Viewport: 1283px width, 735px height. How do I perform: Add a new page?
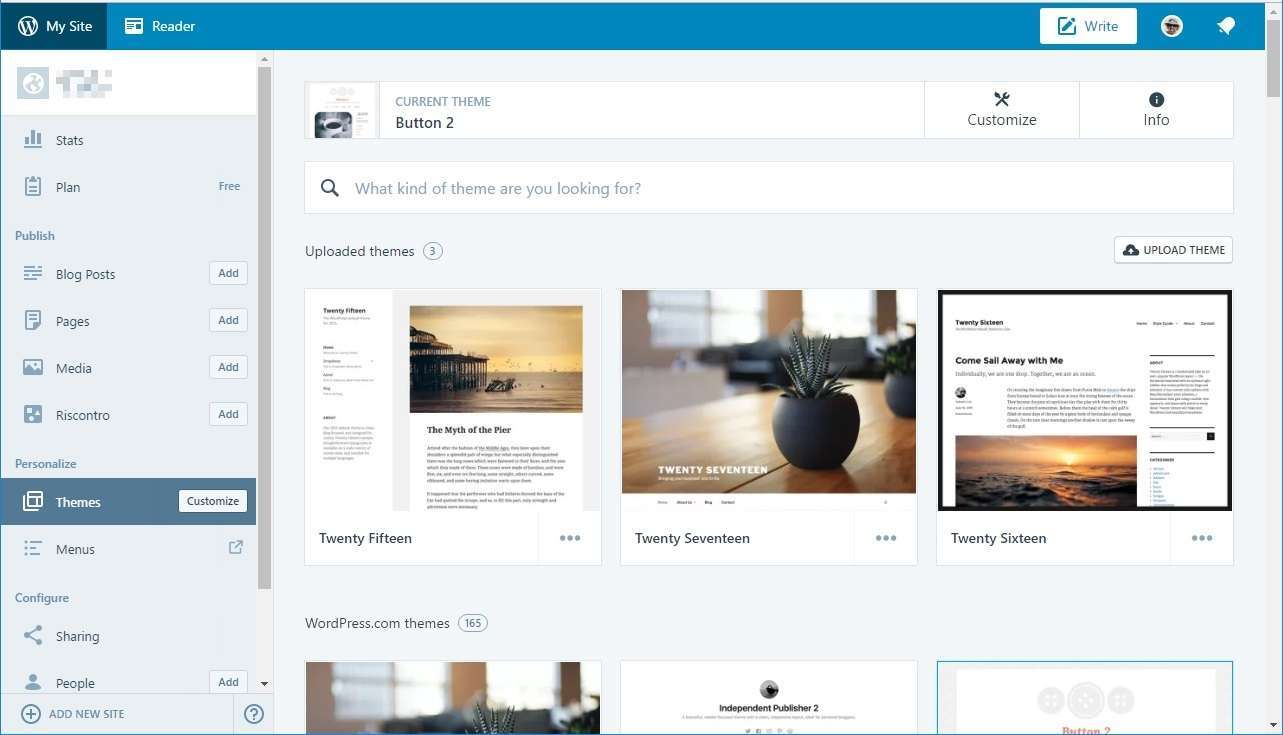point(228,320)
